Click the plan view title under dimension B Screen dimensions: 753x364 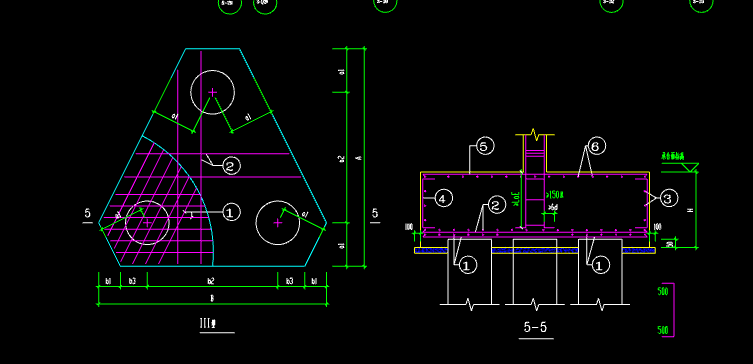coord(208,324)
